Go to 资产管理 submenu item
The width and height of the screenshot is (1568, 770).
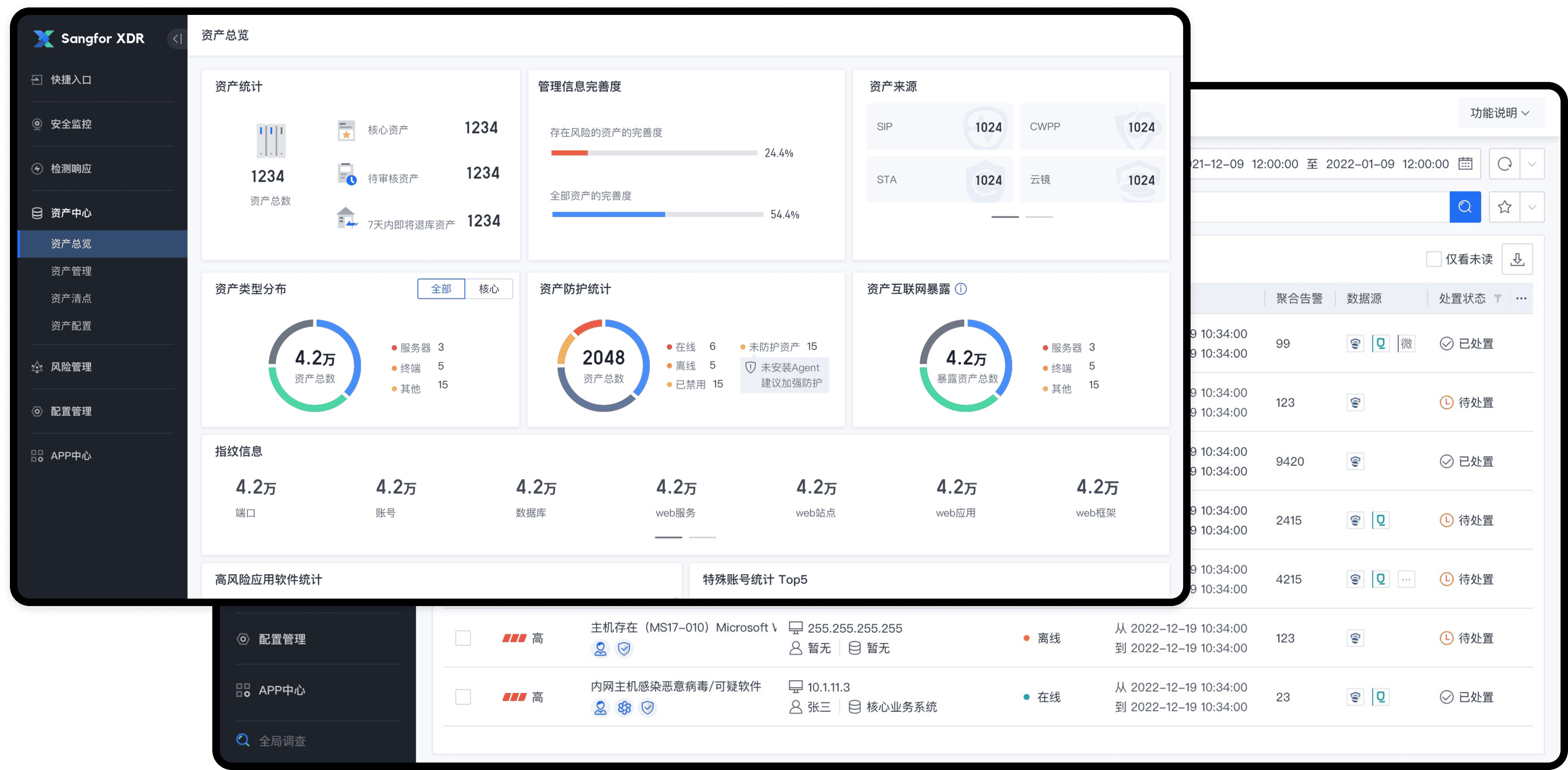tap(71, 271)
